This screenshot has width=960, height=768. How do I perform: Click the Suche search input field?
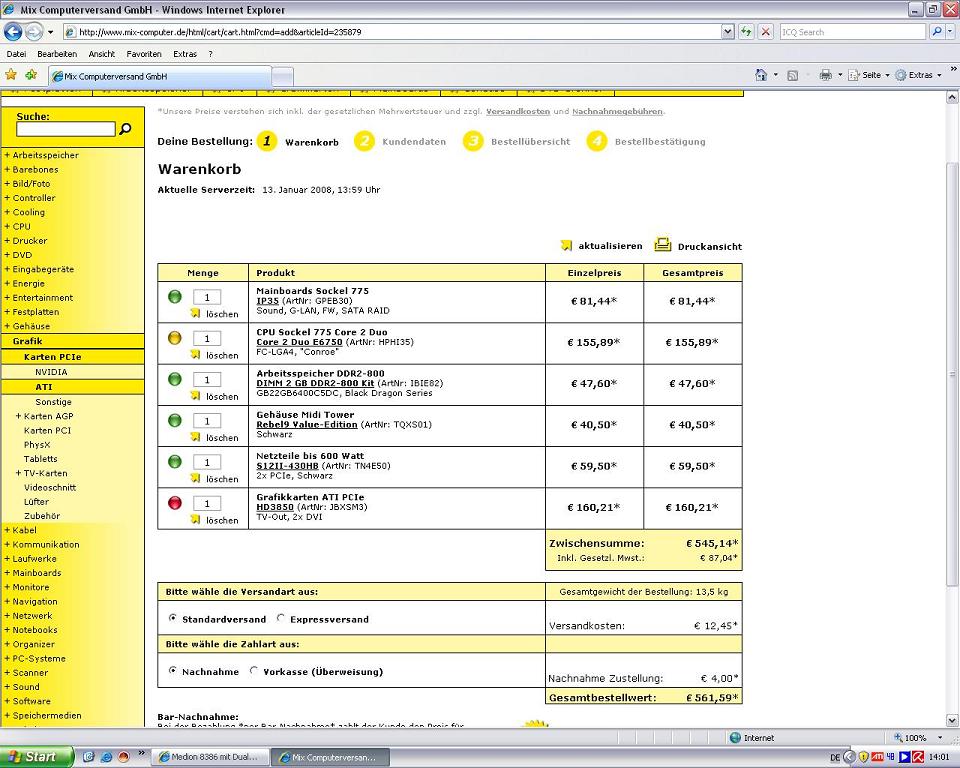(x=66, y=129)
